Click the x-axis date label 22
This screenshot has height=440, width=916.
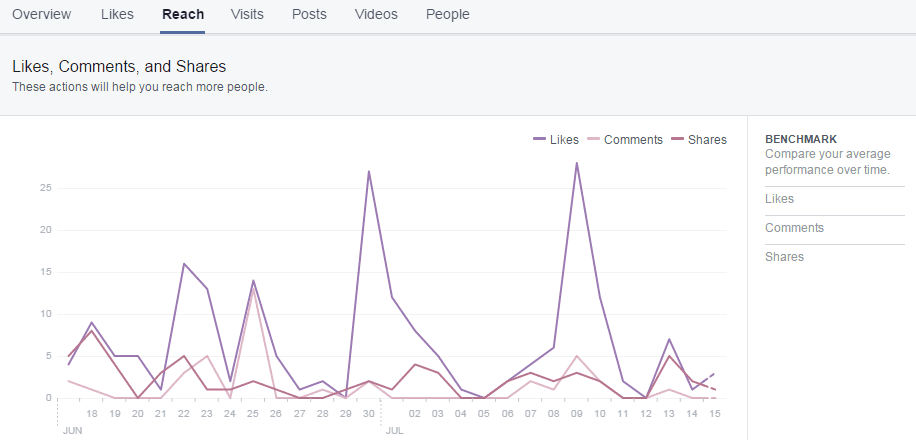pos(184,414)
